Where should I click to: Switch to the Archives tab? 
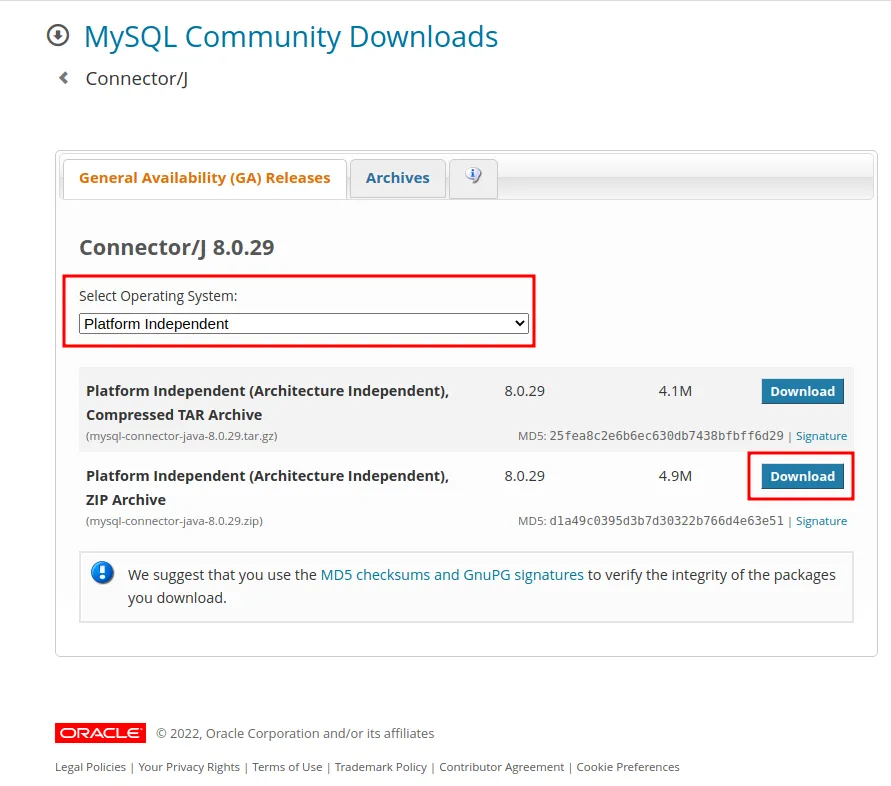tap(397, 178)
